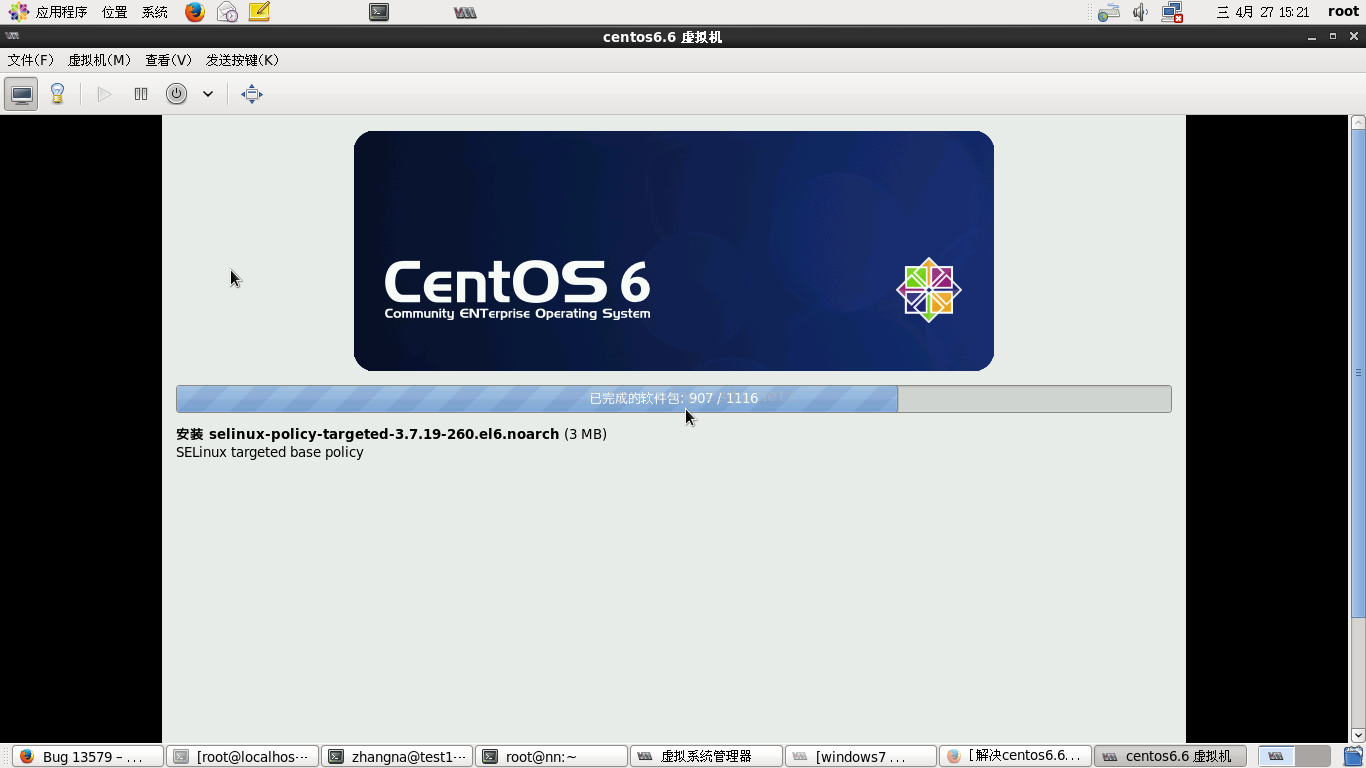1366x768 pixels.
Task: Launch mail client from top panel
Action: coord(227,12)
